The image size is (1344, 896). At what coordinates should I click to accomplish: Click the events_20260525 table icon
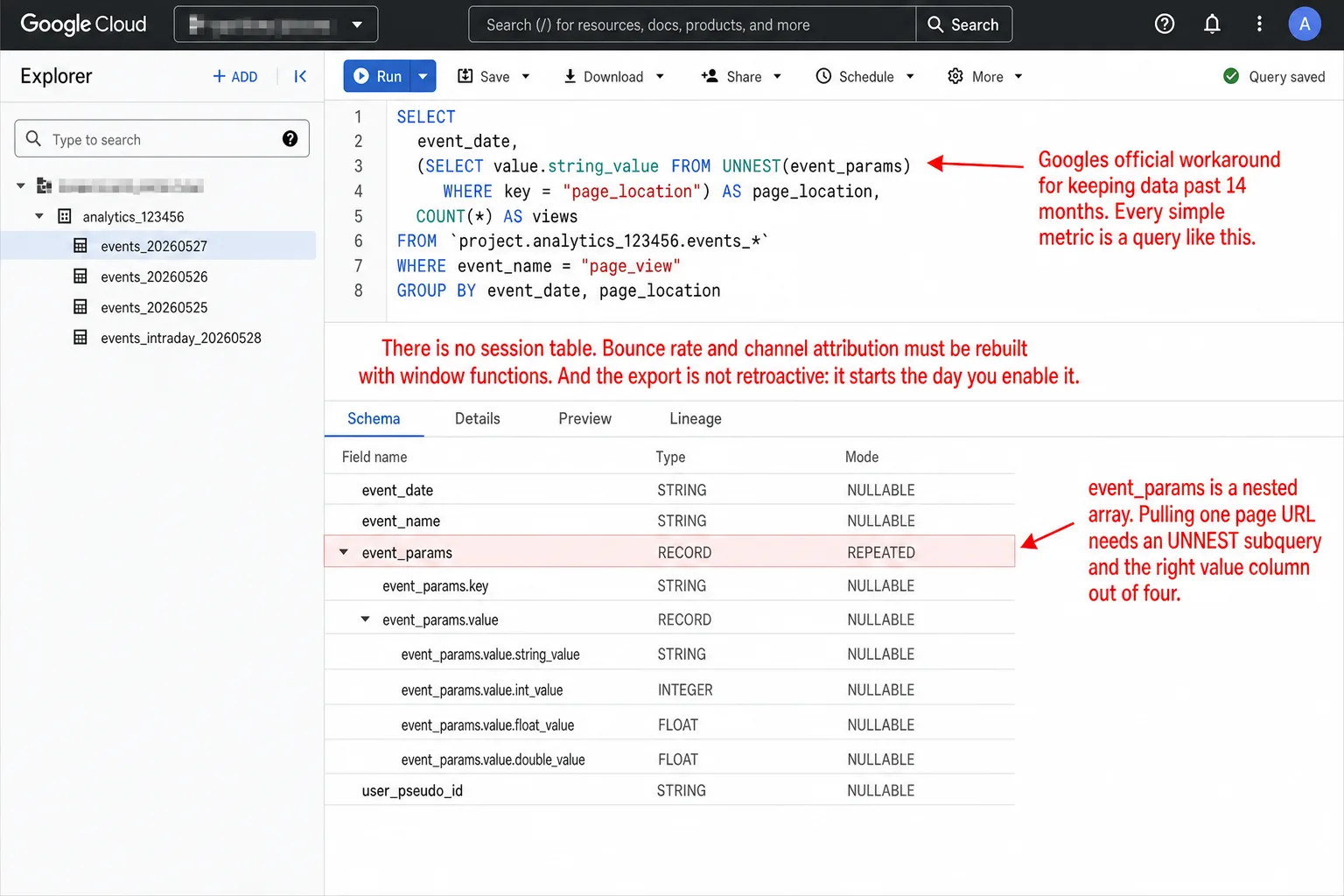pyautogui.click(x=80, y=307)
